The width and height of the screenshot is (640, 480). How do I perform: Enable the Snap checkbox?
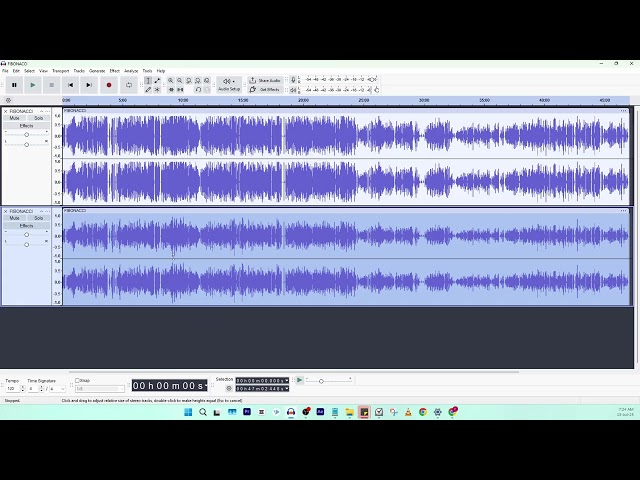[x=77, y=380]
